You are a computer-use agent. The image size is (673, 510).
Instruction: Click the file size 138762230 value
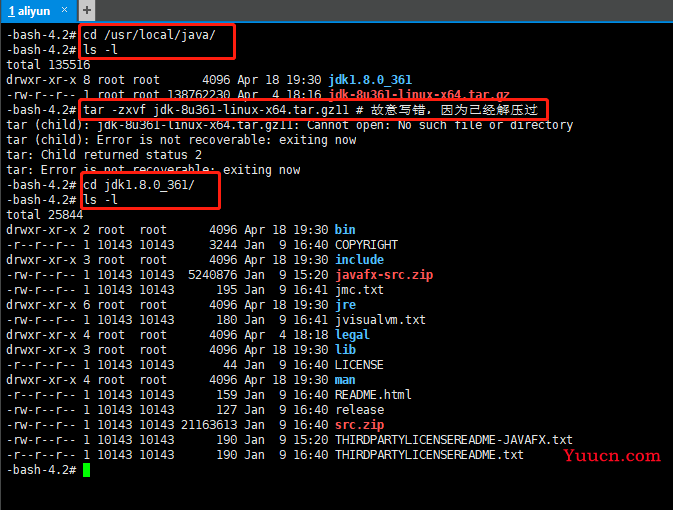[x=199, y=95]
